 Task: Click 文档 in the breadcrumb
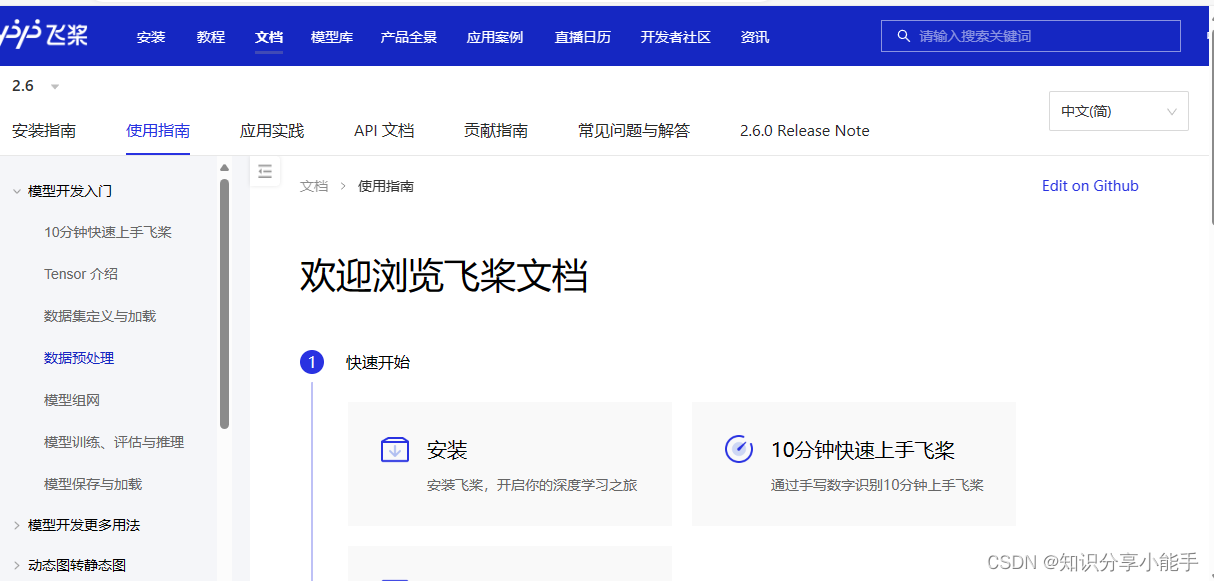314,186
